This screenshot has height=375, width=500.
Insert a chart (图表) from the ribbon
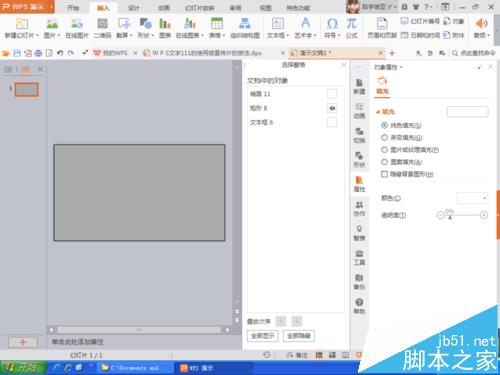[165, 28]
